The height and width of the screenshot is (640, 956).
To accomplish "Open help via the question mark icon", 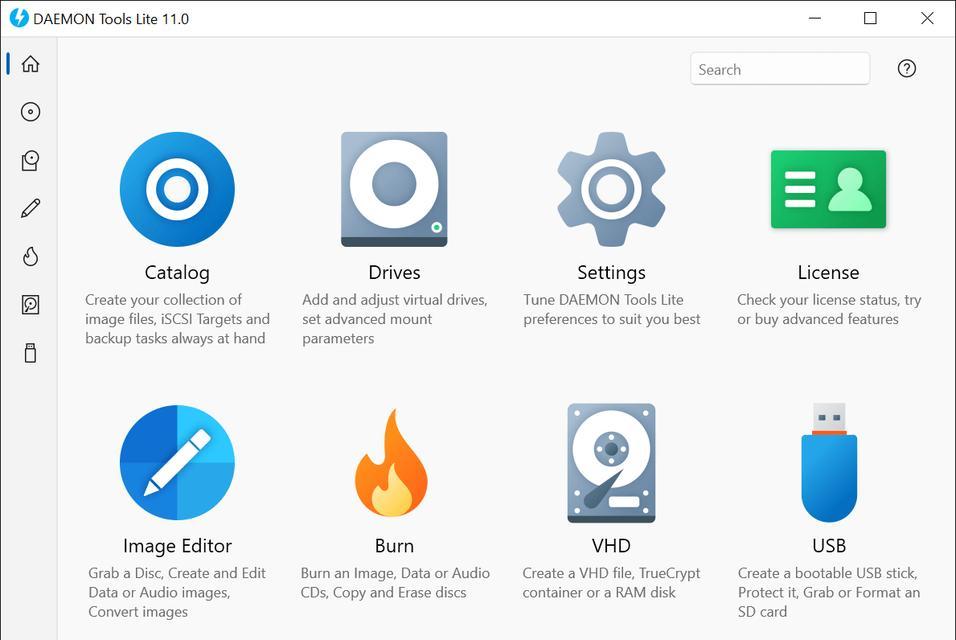I will click(907, 68).
